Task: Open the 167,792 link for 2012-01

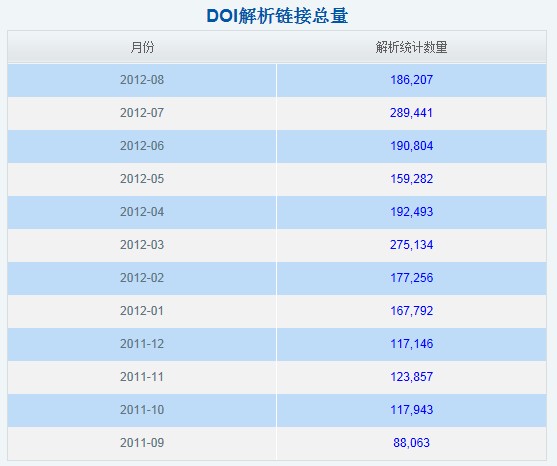Action: 411,311
